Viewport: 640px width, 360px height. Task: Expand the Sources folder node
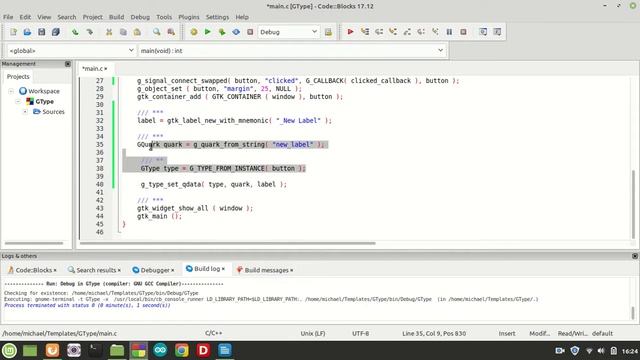(x=25, y=111)
